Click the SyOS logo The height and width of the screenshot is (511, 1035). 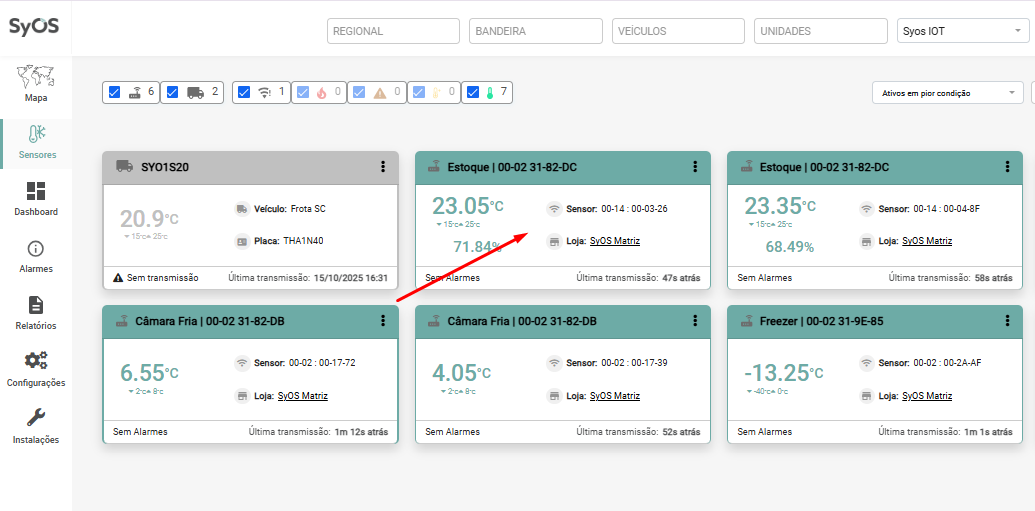click(x=34, y=26)
